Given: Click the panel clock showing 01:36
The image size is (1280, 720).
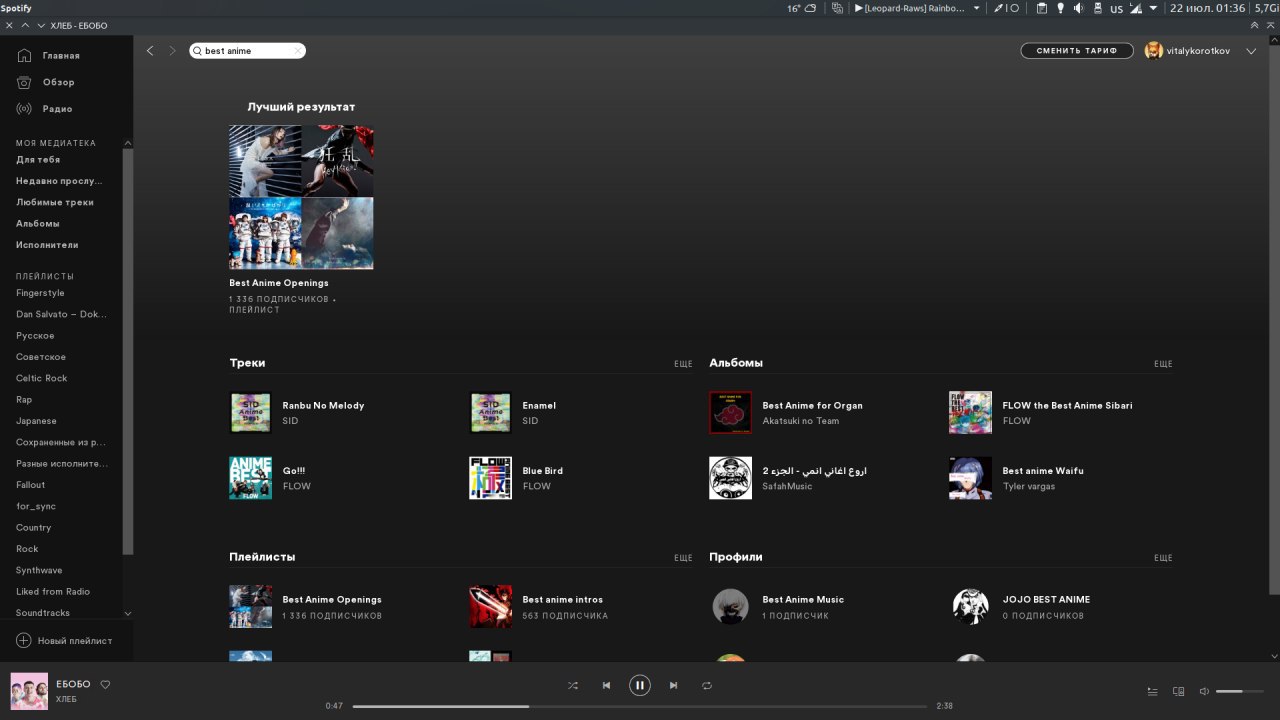Looking at the screenshot, I should coord(1207,8).
